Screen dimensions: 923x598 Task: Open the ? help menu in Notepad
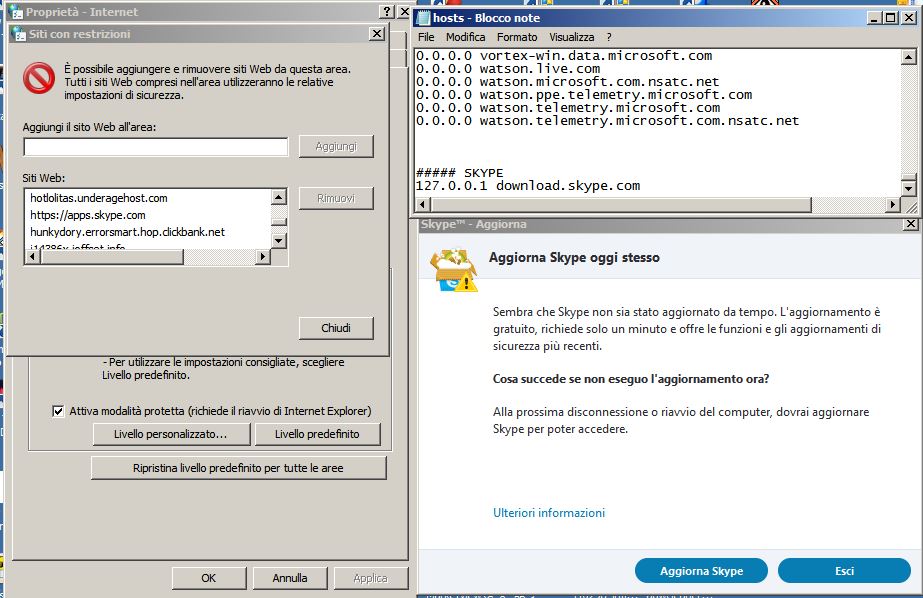click(609, 37)
